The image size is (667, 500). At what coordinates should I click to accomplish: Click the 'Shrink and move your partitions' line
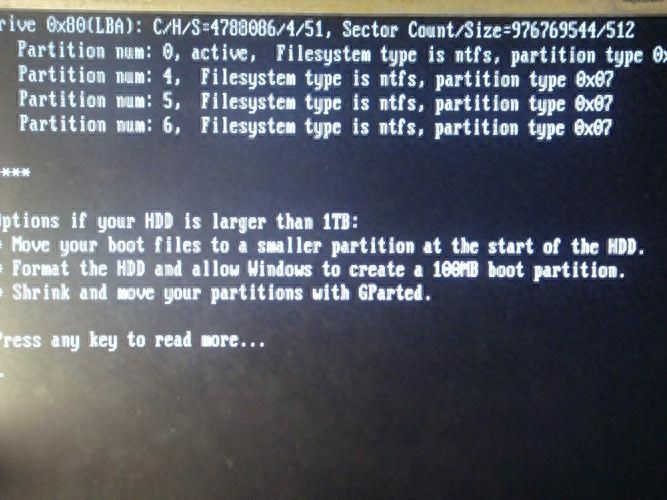tap(216, 293)
